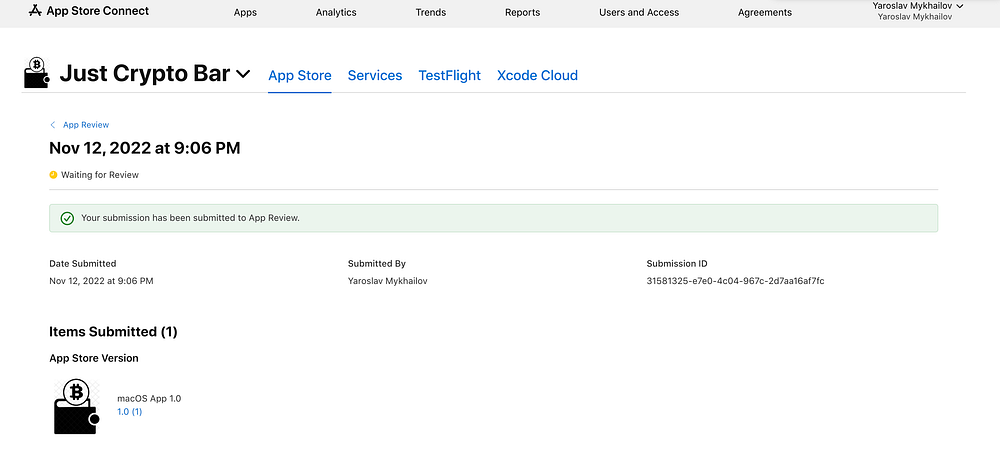Click the App Store Connect logo icon

pyautogui.click(x=35, y=11)
